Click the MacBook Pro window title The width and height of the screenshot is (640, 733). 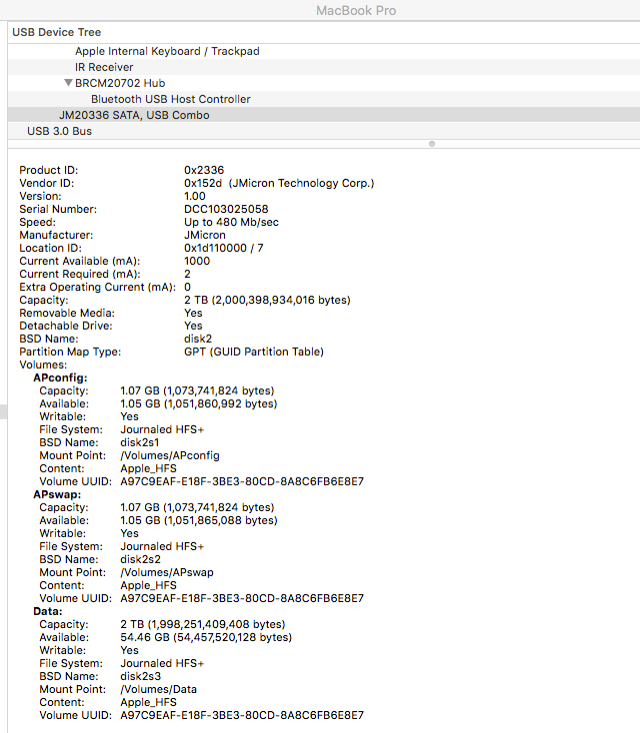[356, 10]
